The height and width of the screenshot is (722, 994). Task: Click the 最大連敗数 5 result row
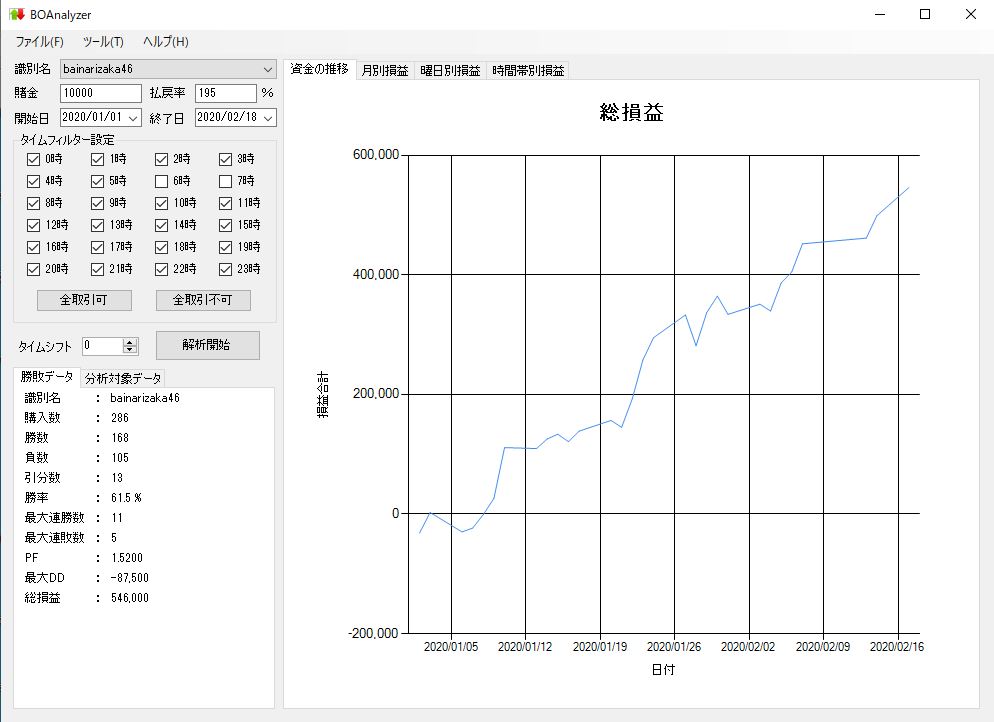pyautogui.click(x=71, y=538)
